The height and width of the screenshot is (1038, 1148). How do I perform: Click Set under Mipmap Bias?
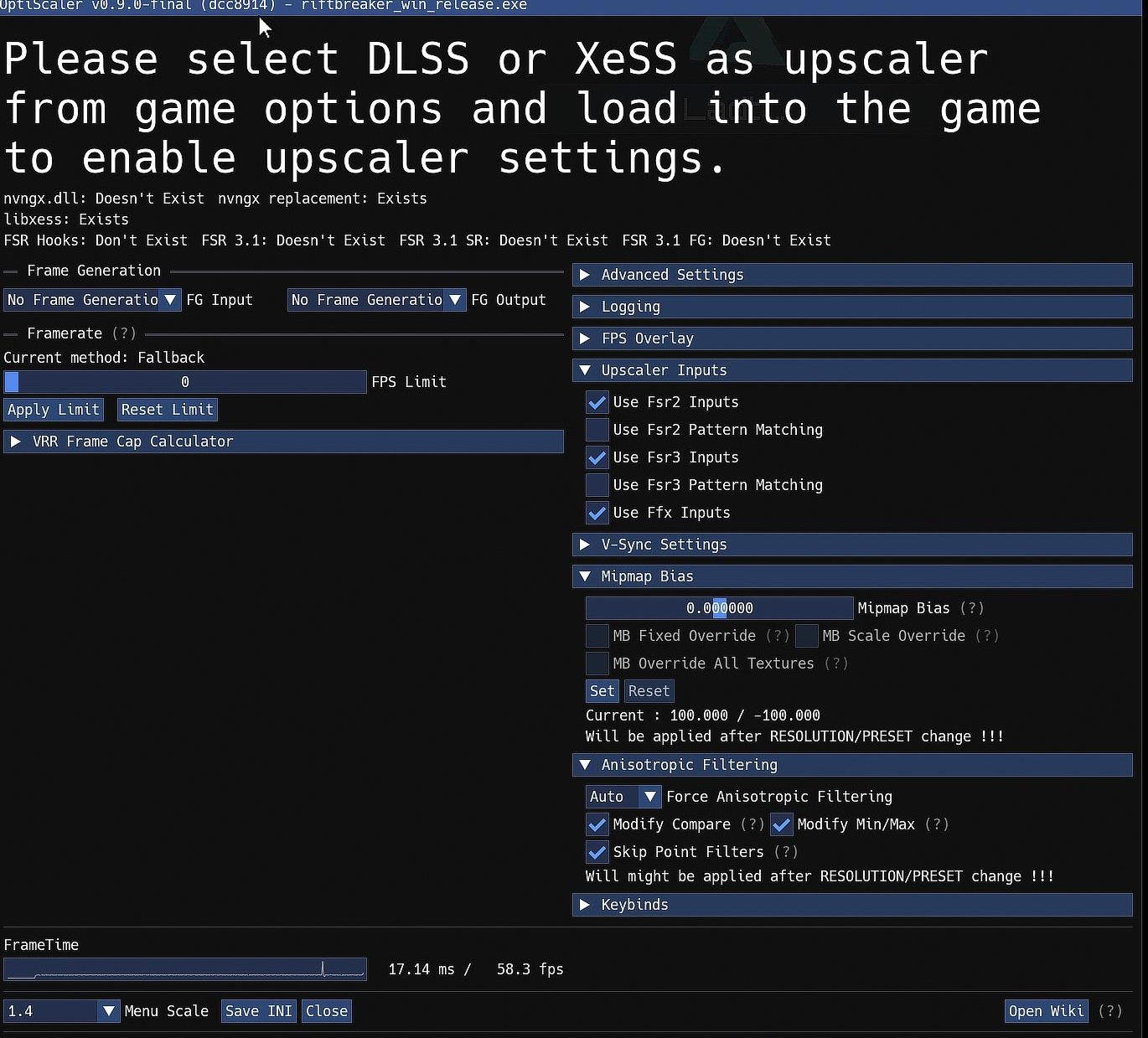(x=602, y=691)
